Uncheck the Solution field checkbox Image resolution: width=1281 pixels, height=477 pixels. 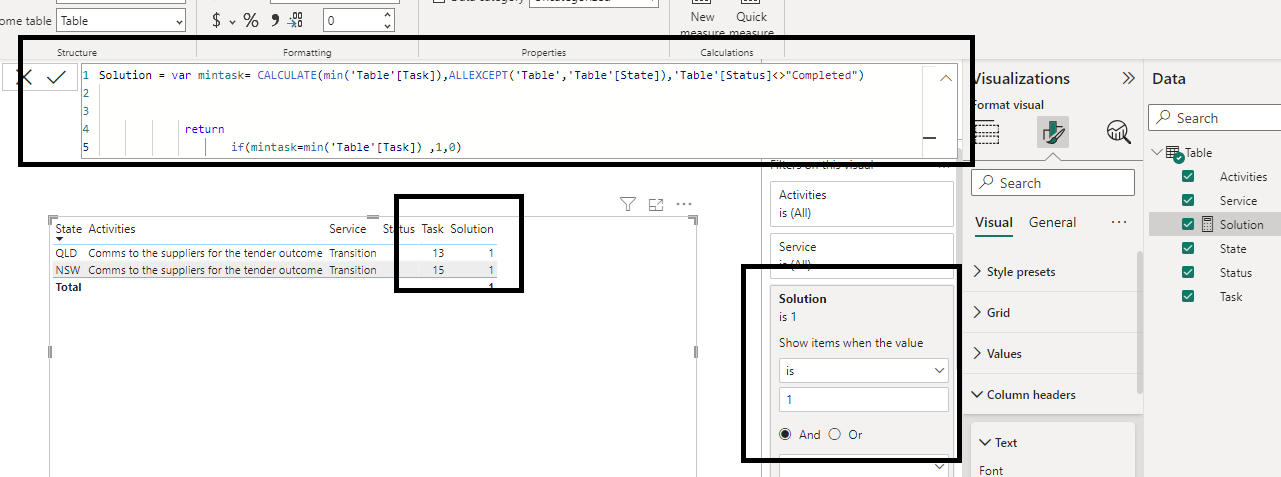pos(1188,224)
